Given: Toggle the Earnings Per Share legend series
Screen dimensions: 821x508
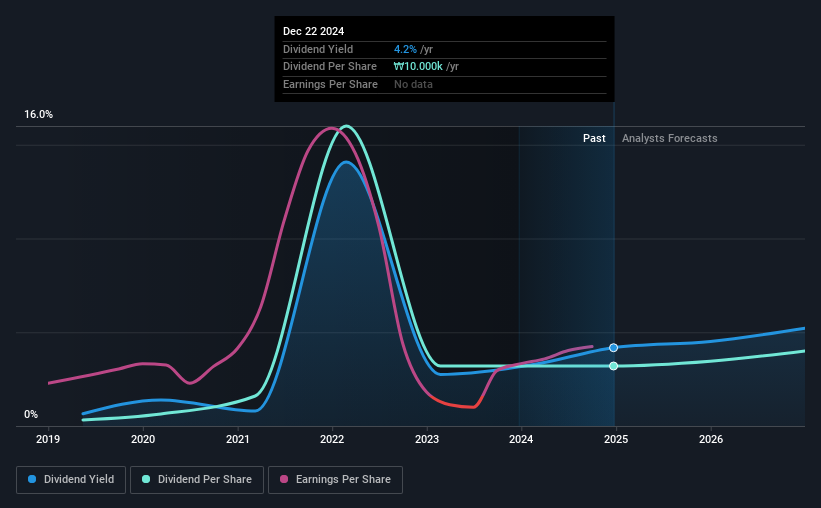Looking at the screenshot, I should (x=335, y=480).
